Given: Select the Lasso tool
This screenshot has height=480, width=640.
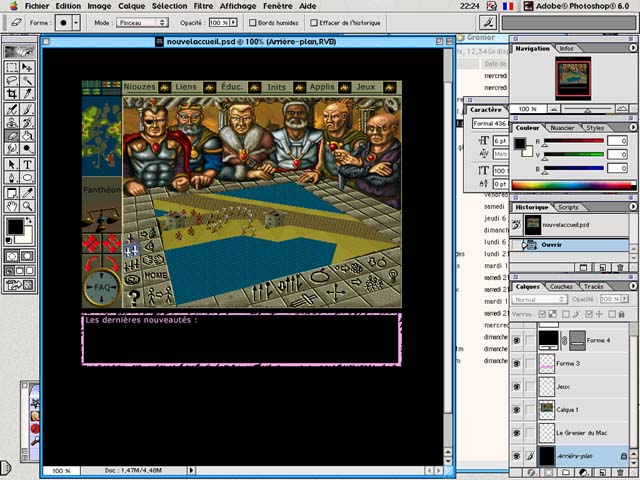Looking at the screenshot, I should click(12, 80).
